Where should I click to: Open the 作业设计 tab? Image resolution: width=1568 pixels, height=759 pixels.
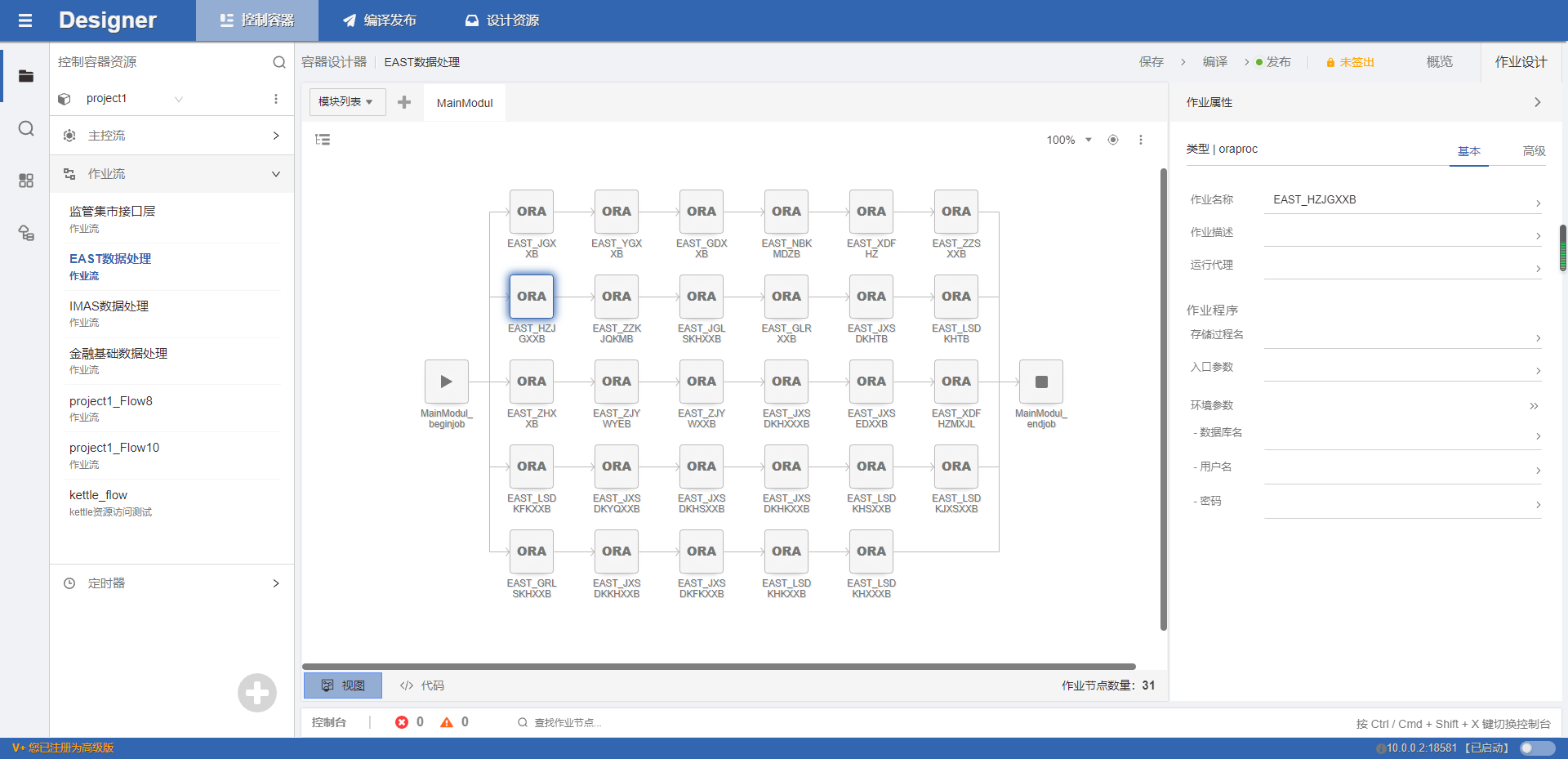[1521, 62]
